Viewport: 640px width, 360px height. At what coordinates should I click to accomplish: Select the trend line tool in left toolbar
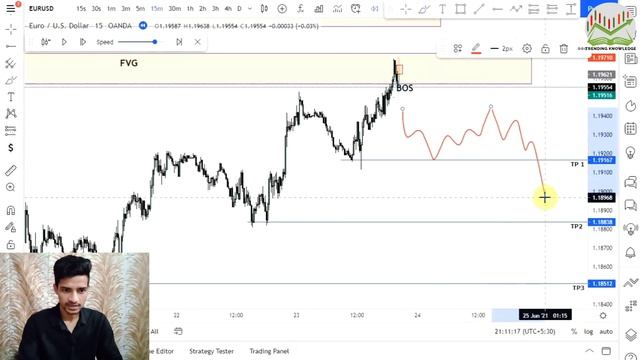11,46
